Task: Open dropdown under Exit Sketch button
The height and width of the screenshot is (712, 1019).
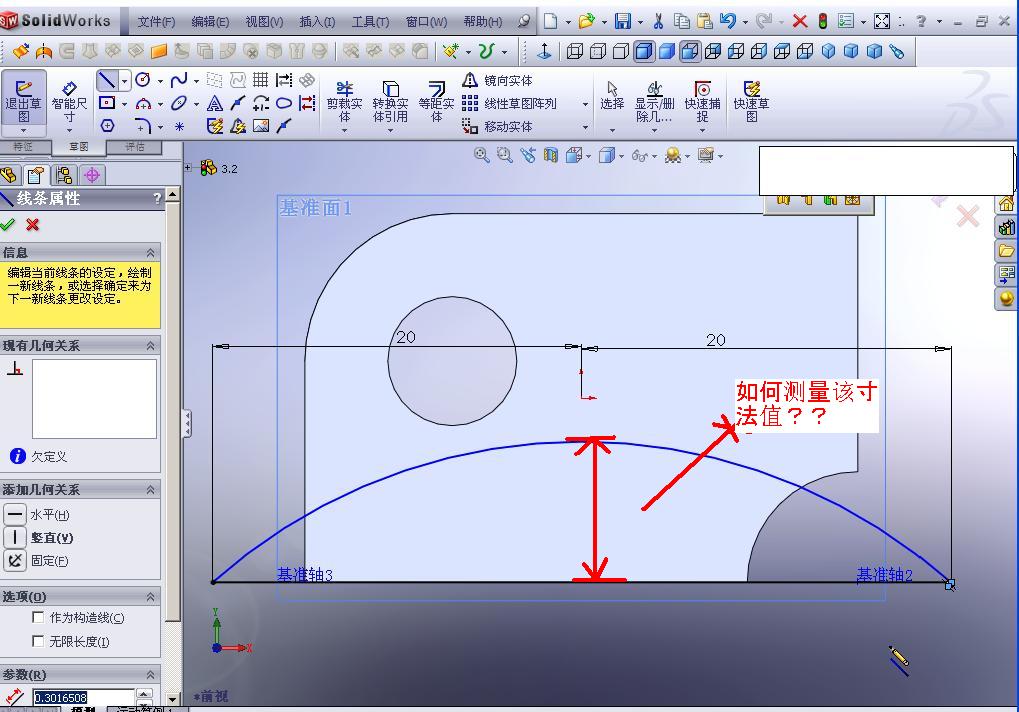Action: click(23, 131)
